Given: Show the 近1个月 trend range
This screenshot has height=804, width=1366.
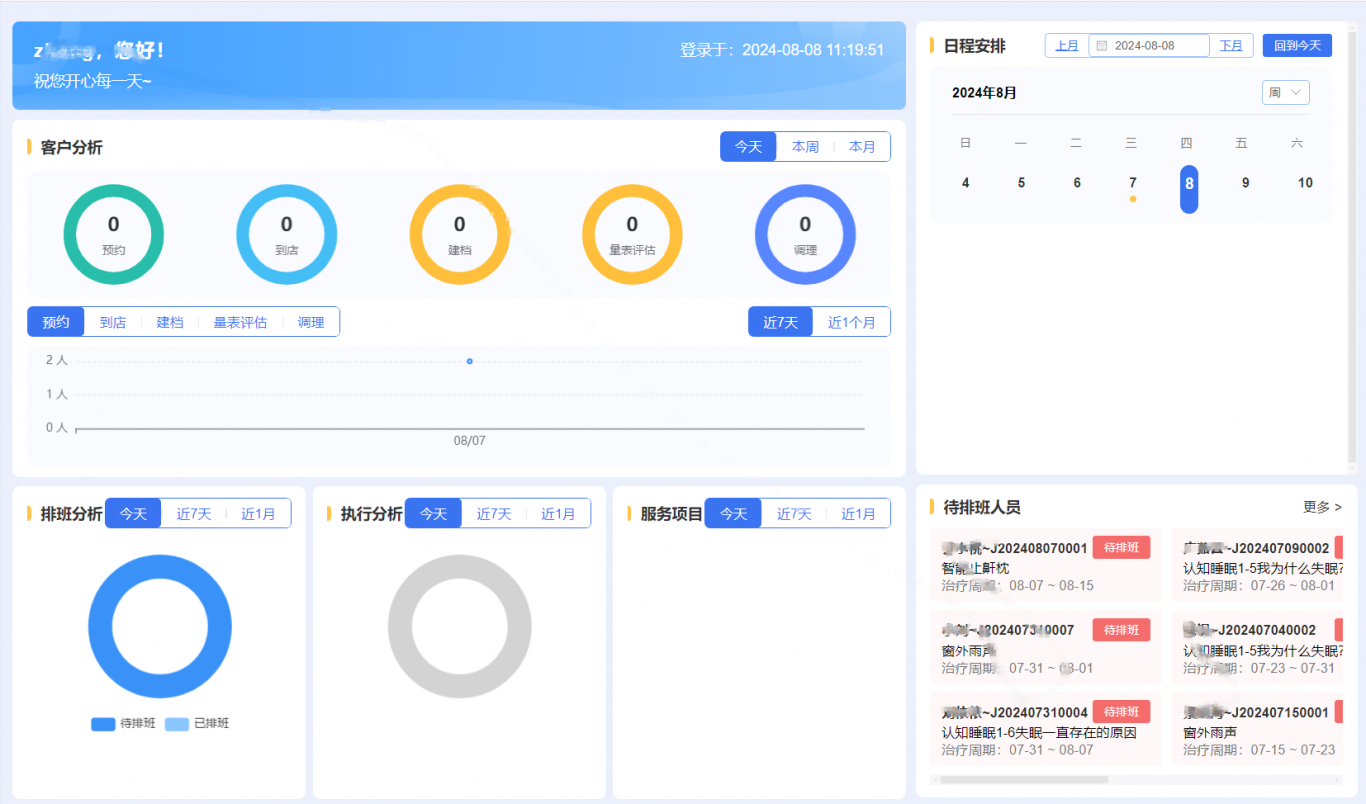Looking at the screenshot, I should pyautogui.click(x=852, y=322).
